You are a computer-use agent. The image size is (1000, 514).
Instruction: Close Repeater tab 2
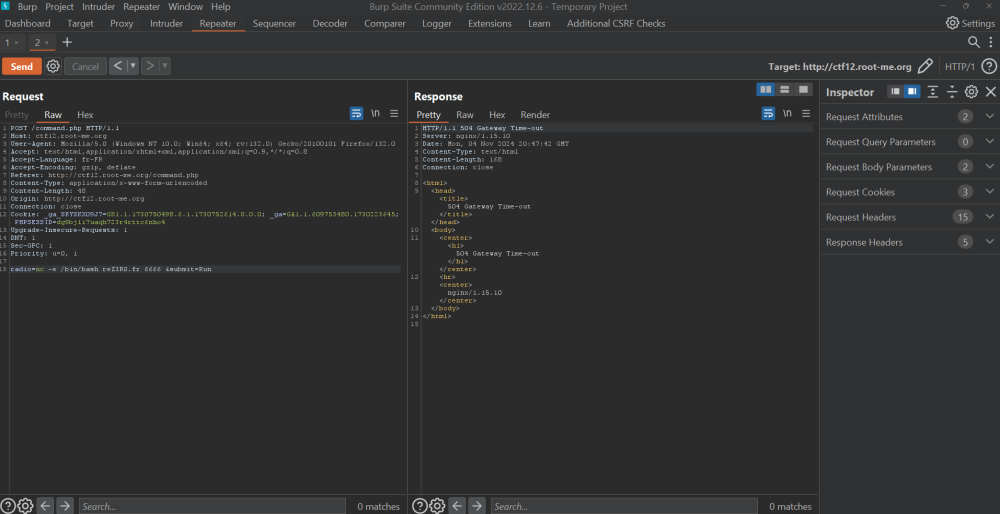click(x=47, y=43)
